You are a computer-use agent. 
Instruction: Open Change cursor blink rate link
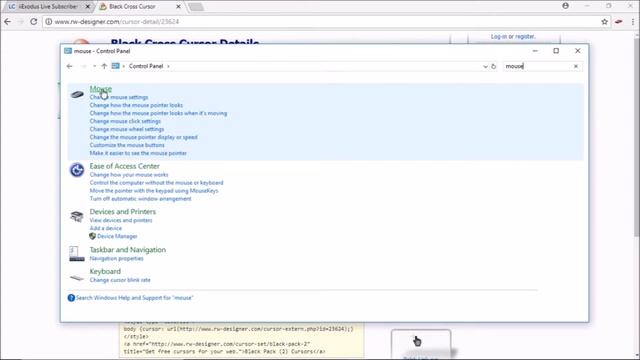[120, 280]
